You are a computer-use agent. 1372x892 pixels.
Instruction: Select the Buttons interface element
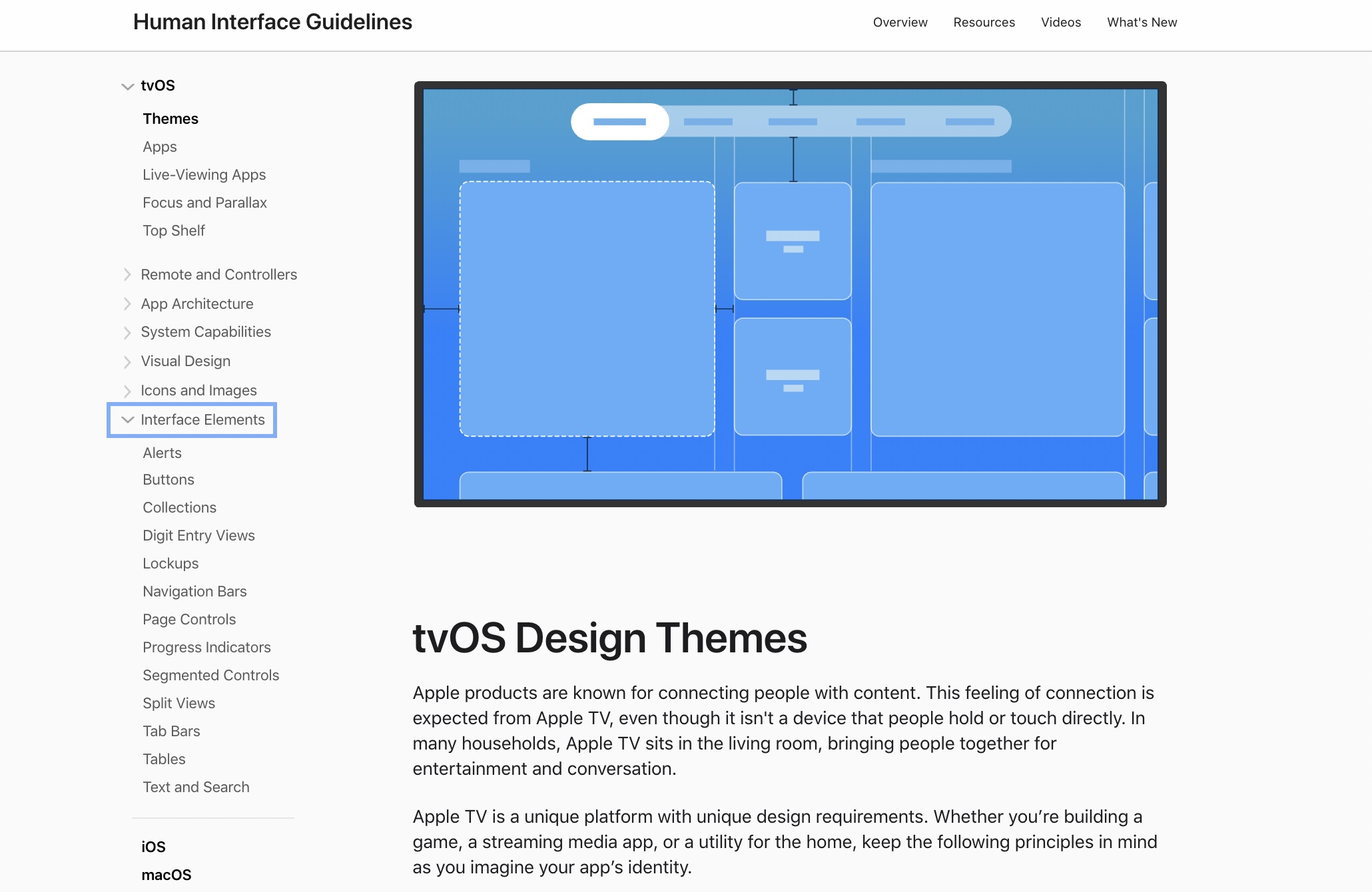pos(168,479)
